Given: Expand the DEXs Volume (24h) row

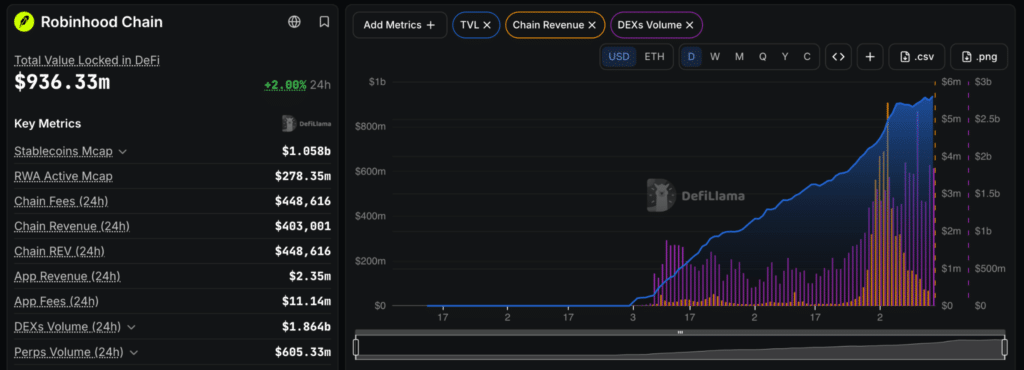Looking at the screenshot, I should click(131, 327).
